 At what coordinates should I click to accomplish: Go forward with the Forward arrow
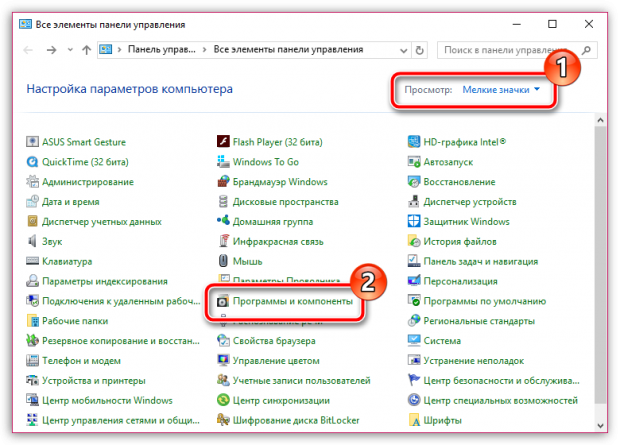[x=51, y=50]
